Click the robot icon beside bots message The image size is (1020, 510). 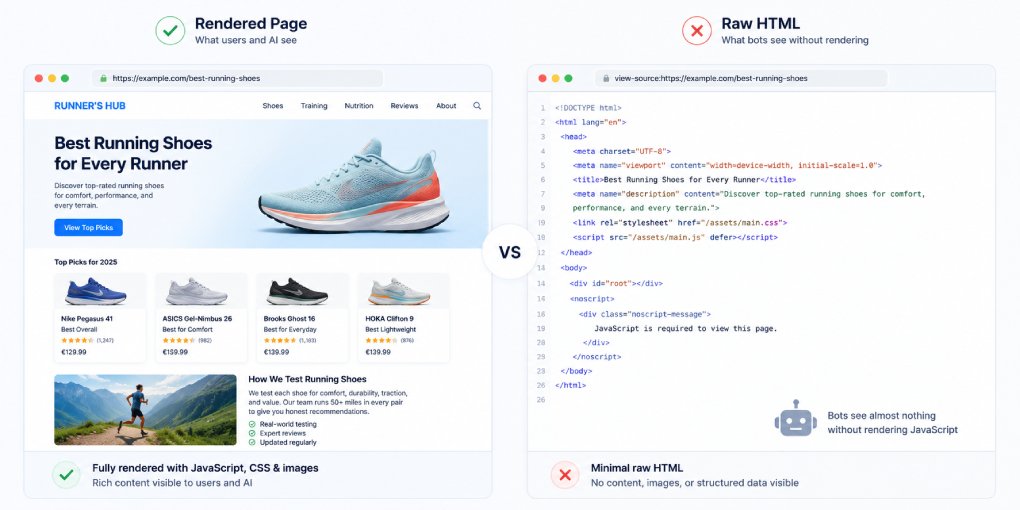pos(796,418)
